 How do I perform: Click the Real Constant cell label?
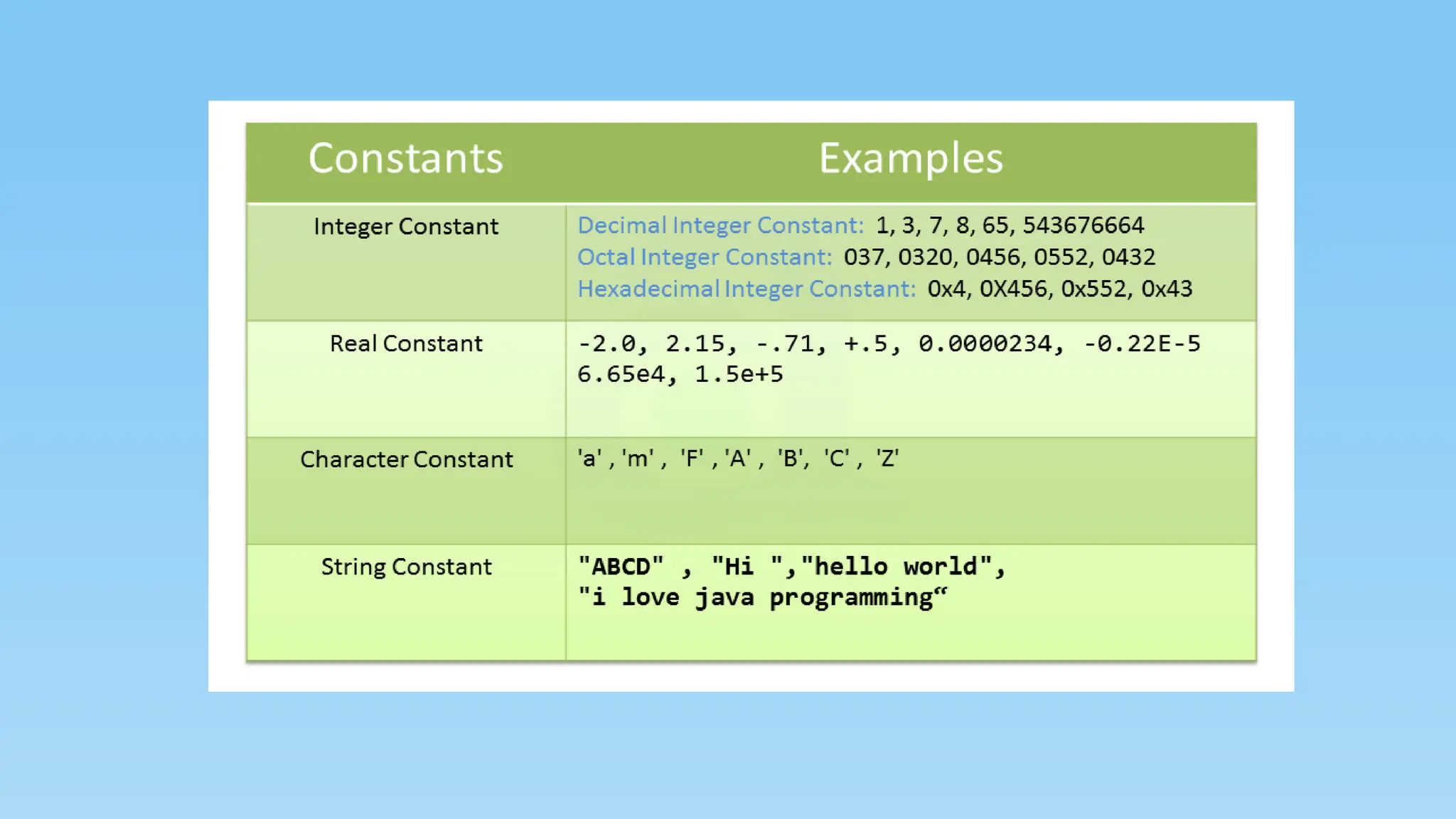coord(406,343)
